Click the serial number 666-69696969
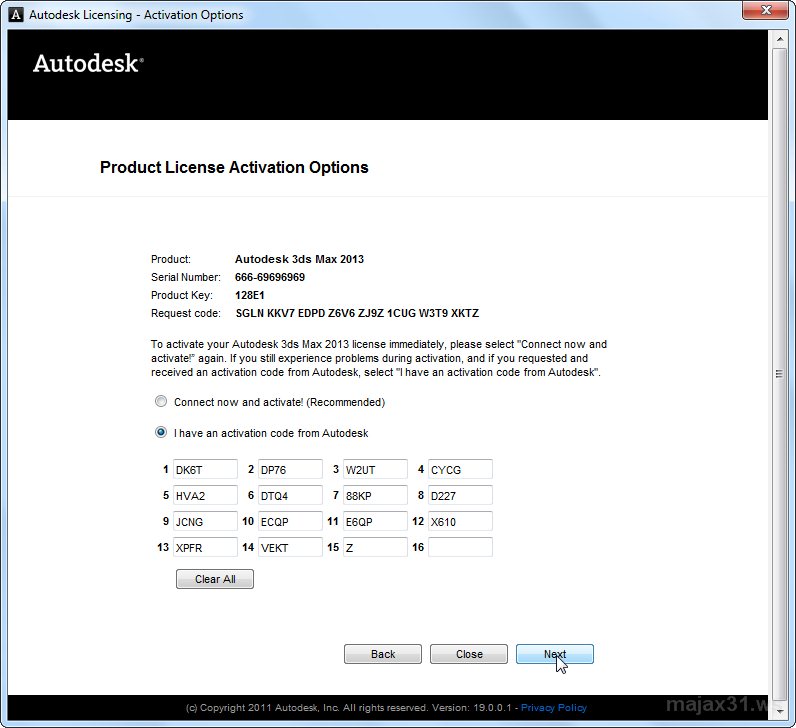This screenshot has width=796, height=728. tap(270, 277)
